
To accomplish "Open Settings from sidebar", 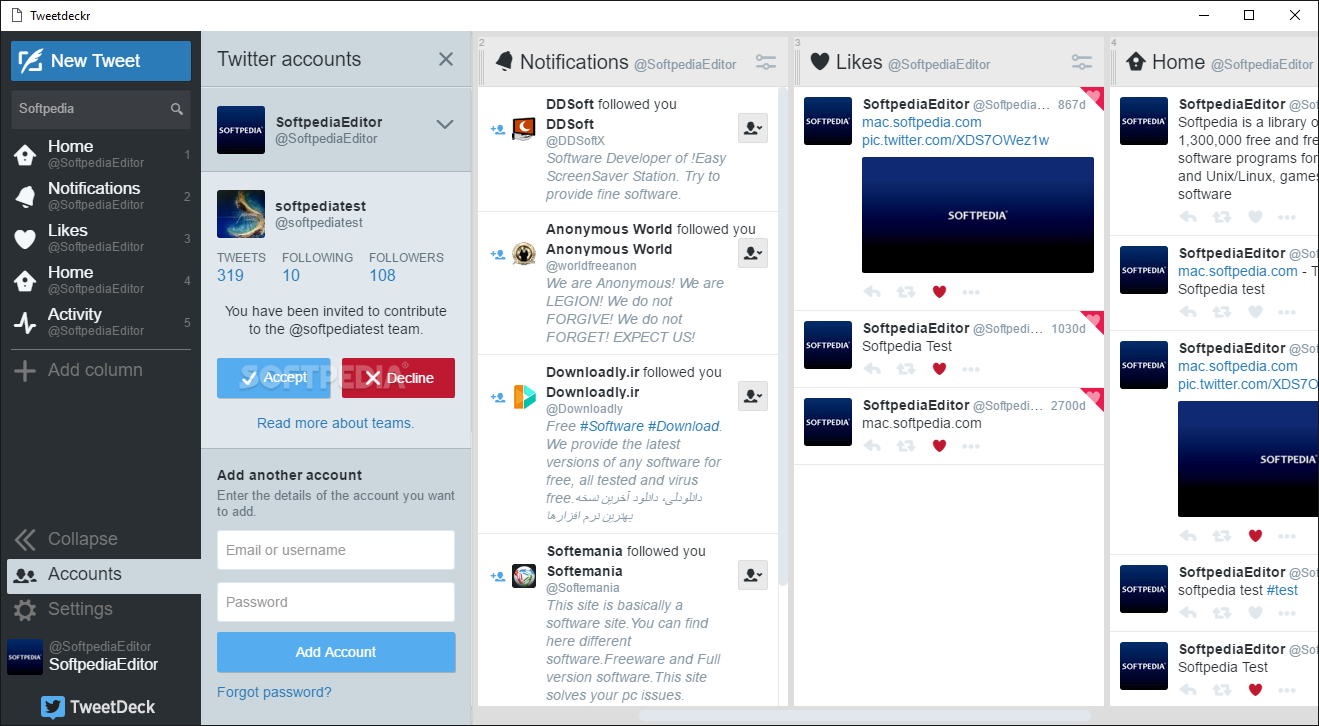I will [63, 609].
